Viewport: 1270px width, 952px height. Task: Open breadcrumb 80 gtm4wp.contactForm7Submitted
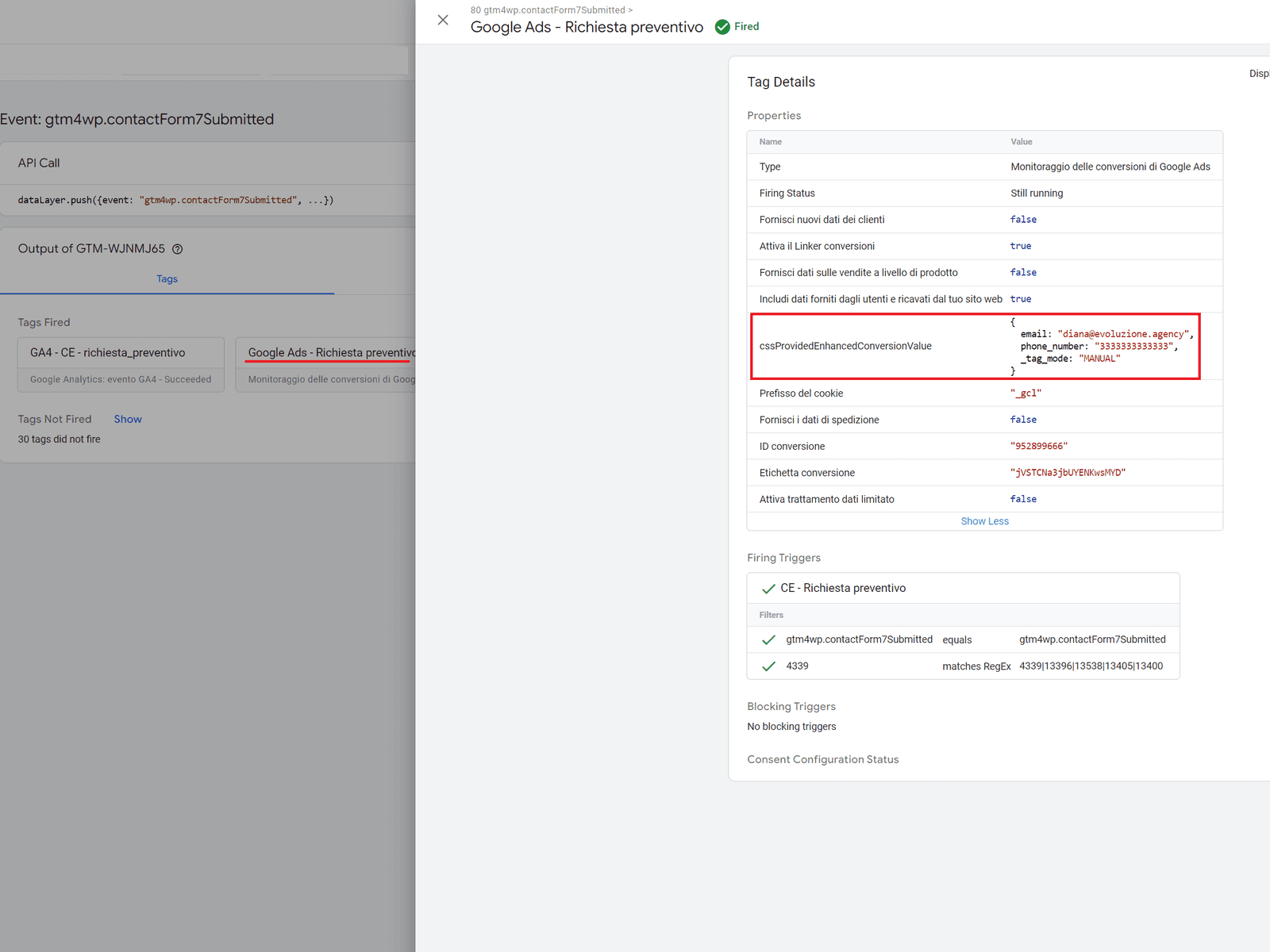(548, 10)
